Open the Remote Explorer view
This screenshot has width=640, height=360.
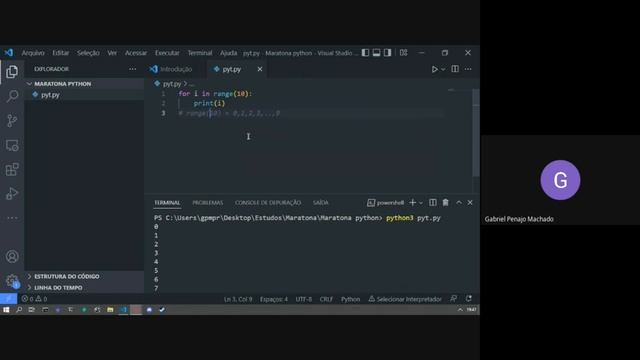pyautogui.click(x=12, y=145)
